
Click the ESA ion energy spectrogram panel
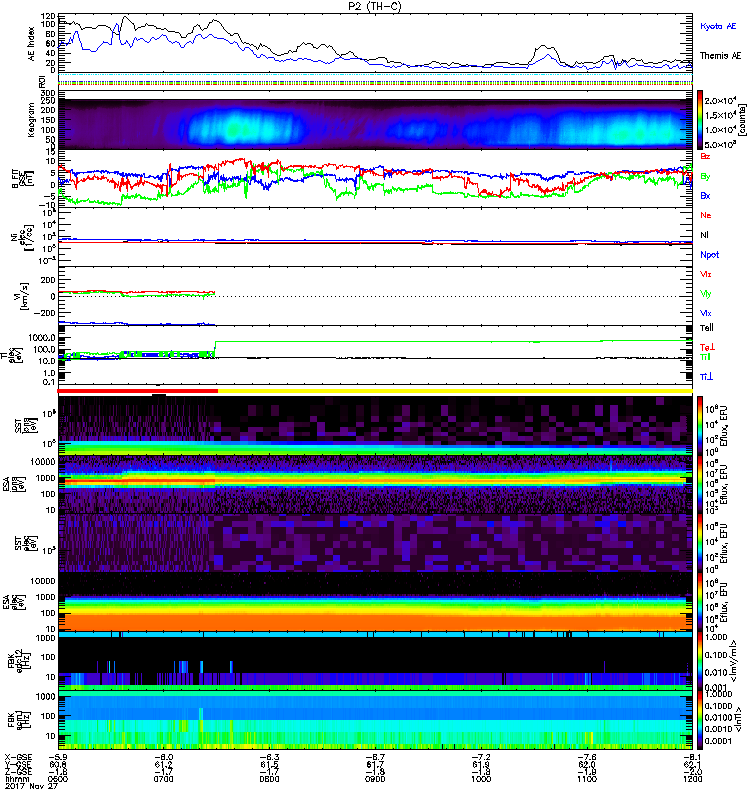click(375, 485)
